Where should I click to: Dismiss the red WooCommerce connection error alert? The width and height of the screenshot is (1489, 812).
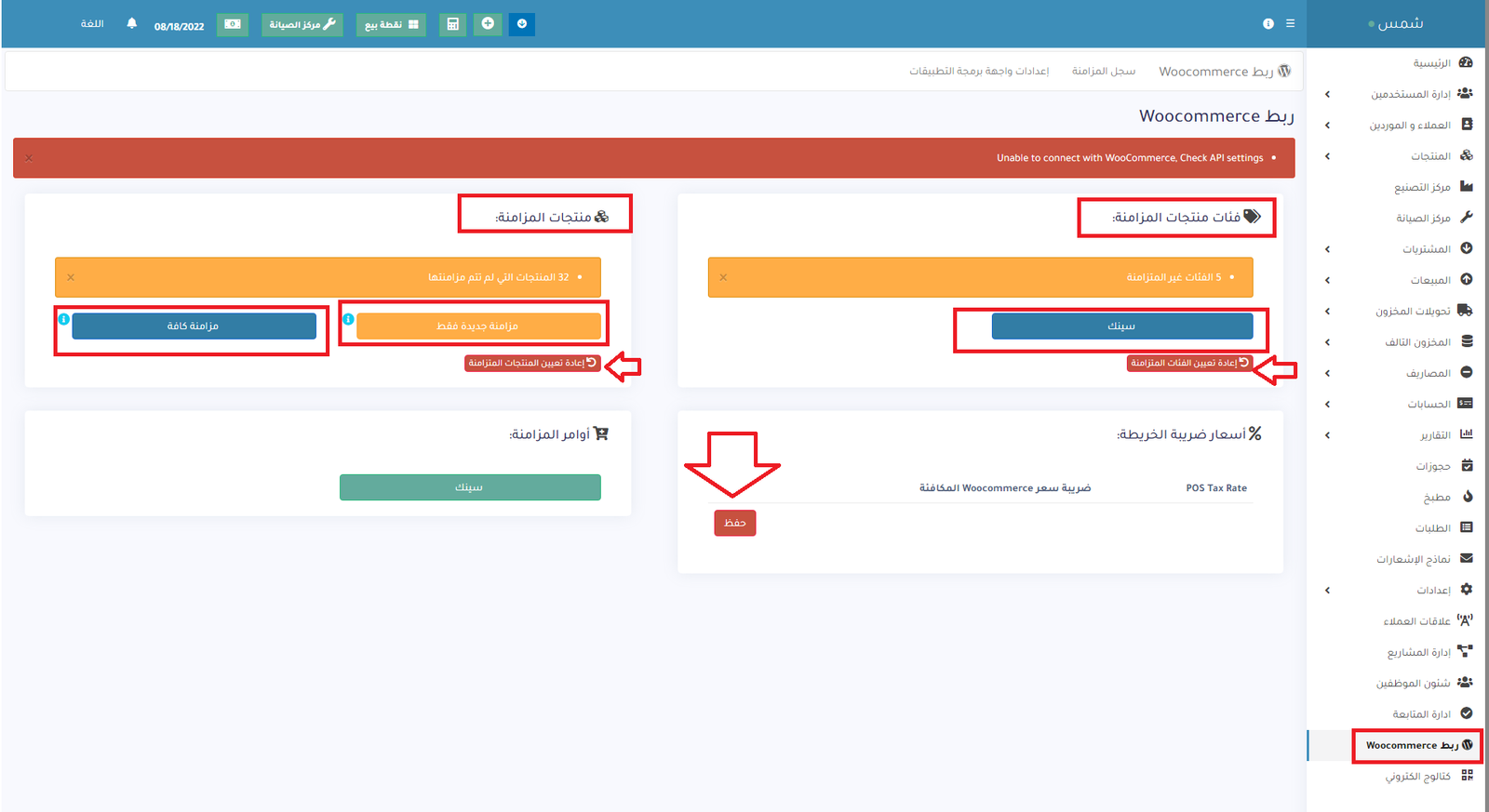29,158
